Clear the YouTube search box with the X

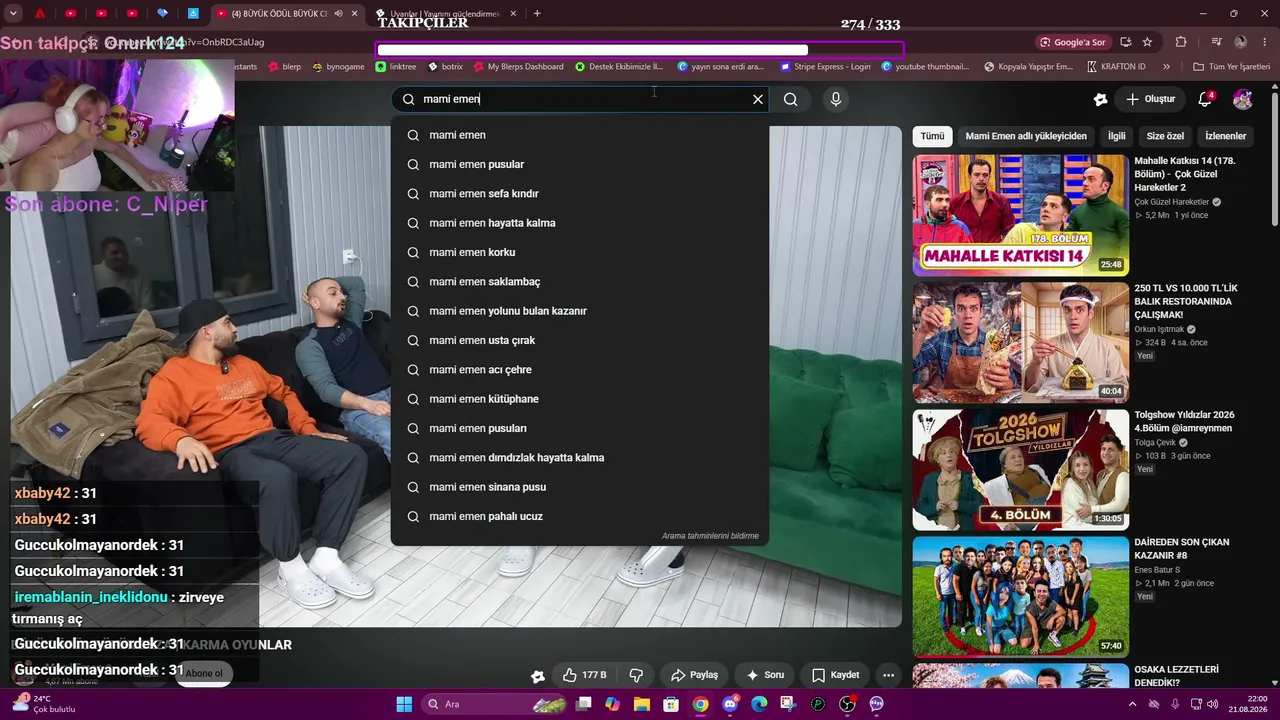point(758,99)
